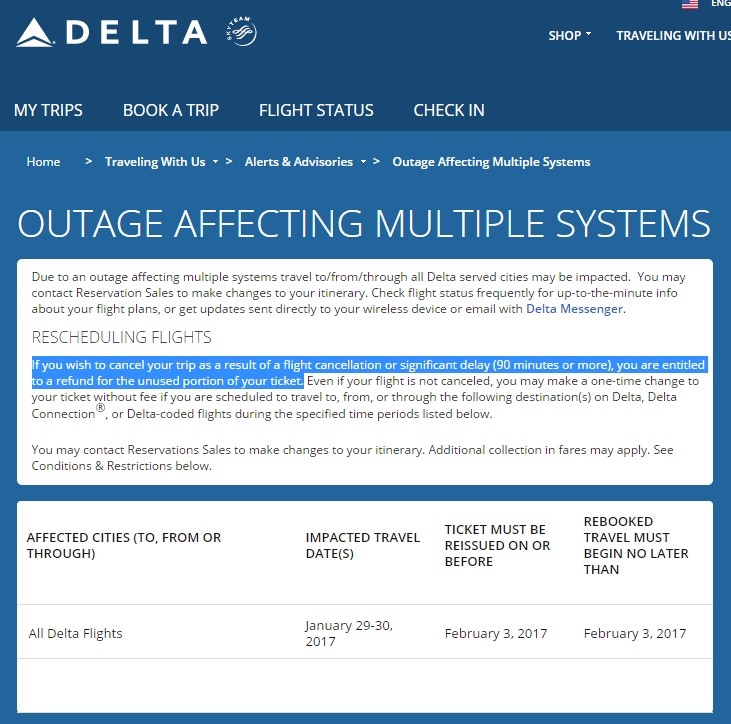Open the CHECK IN tab
The height and width of the screenshot is (724, 731).
coord(449,110)
